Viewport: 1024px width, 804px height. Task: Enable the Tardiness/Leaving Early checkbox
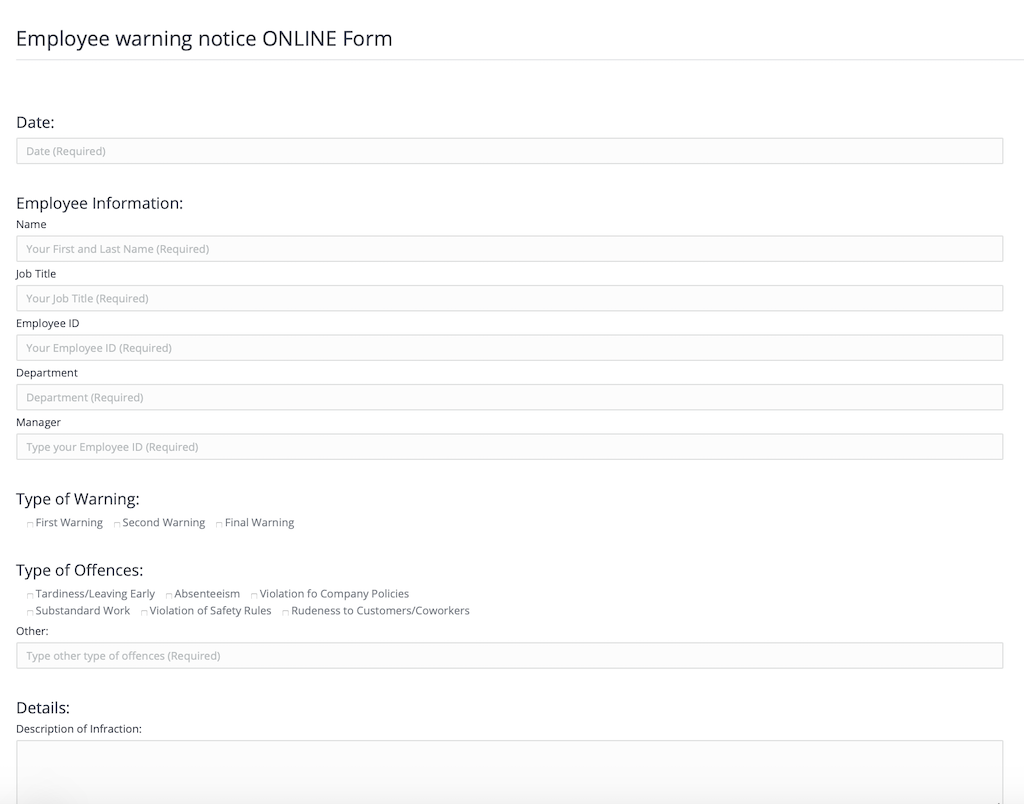[x=30, y=595]
